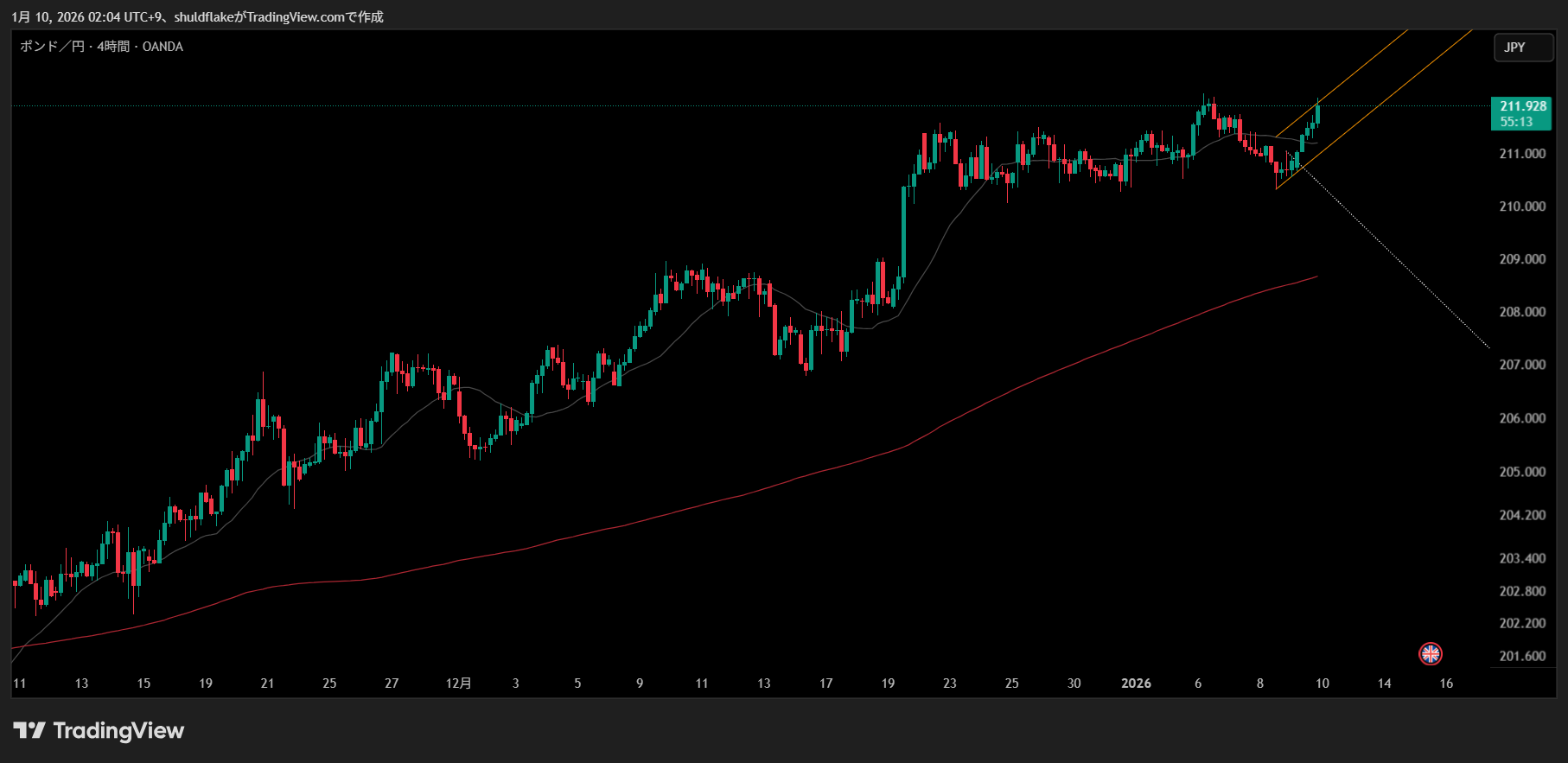
Task: Click the ポンド／円・4時間・OANDA chart title
Action: pyautogui.click(x=101, y=47)
